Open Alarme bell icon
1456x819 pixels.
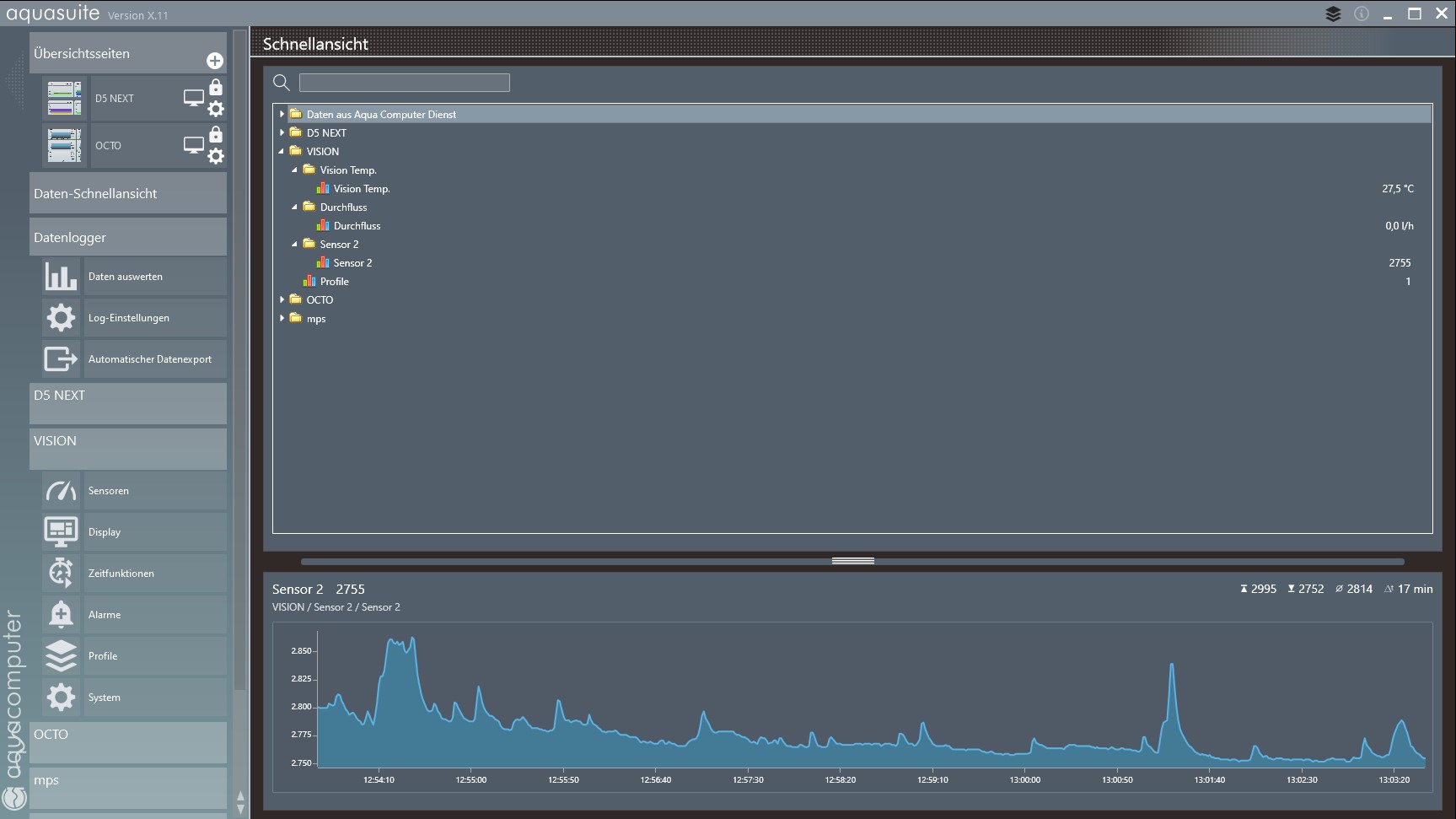click(61, 615)
